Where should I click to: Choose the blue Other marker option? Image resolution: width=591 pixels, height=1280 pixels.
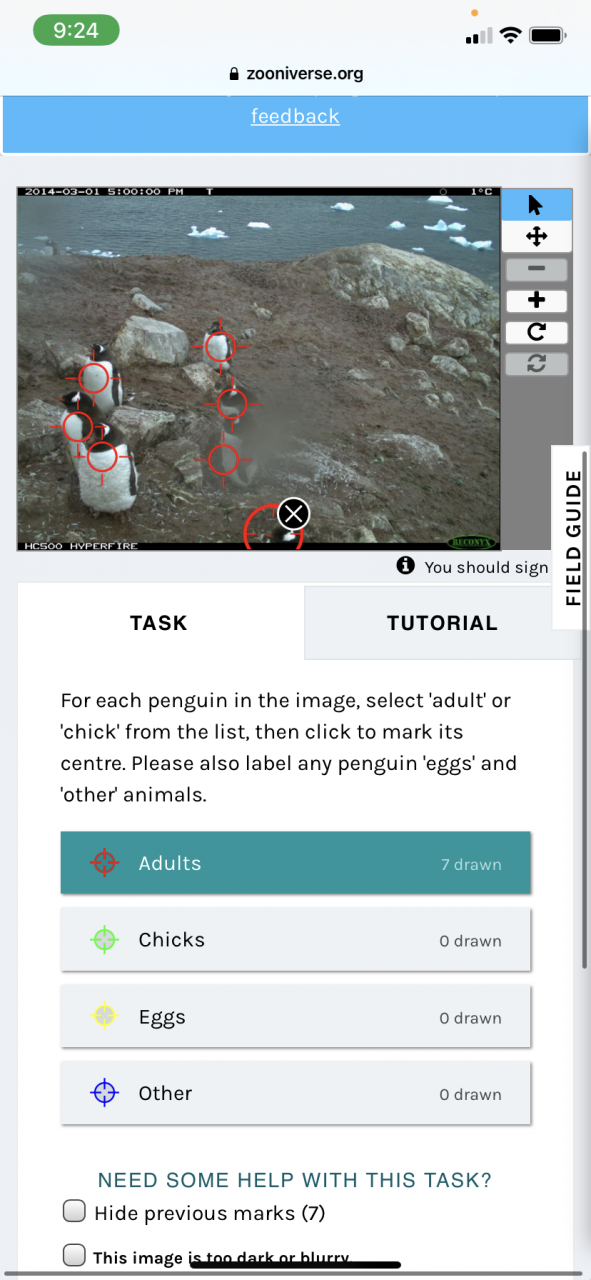point(295,1093)
